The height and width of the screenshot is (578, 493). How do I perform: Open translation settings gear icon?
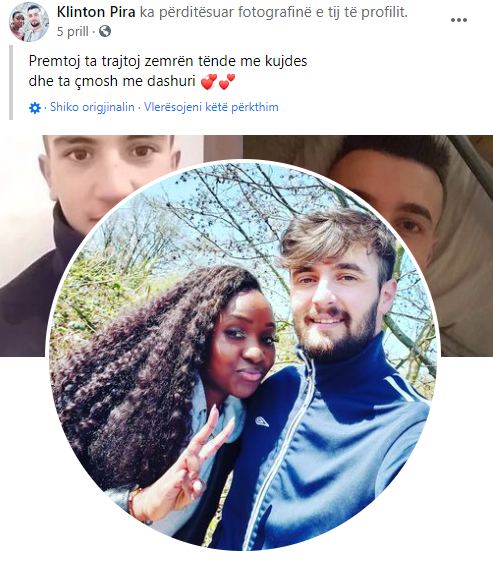(x=35, y=108)
